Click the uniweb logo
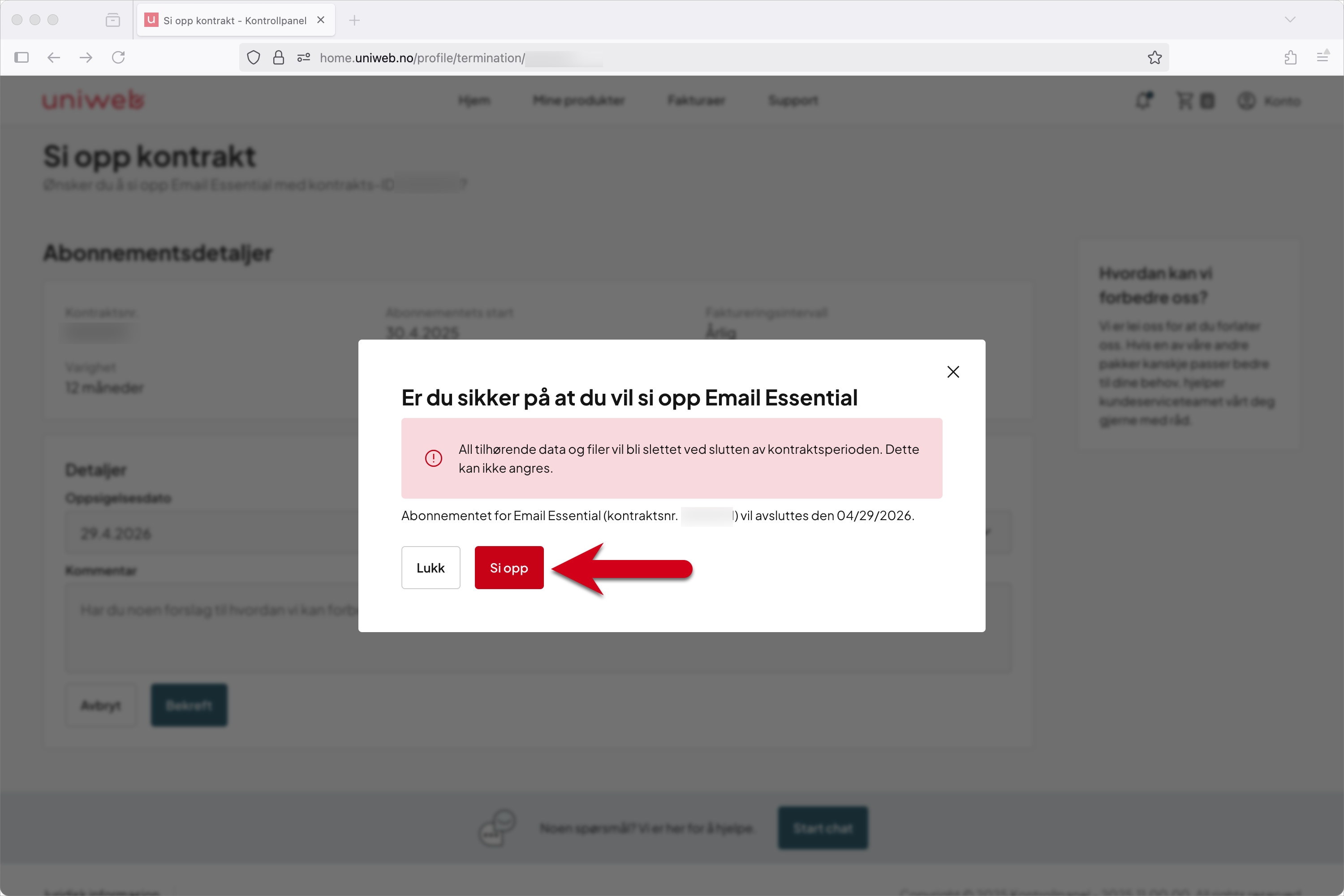 tap(93, 100)
